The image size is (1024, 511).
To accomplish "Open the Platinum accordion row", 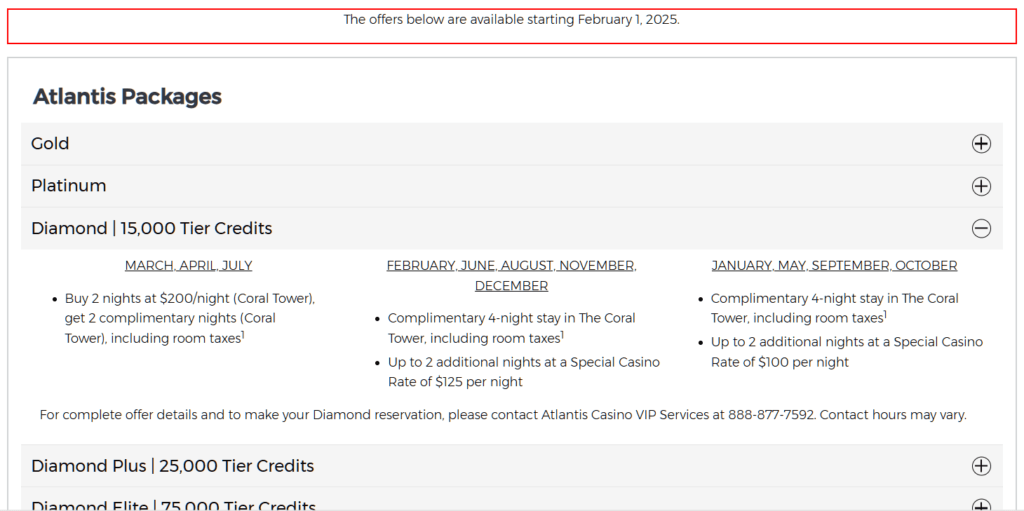I will point(512,186).
